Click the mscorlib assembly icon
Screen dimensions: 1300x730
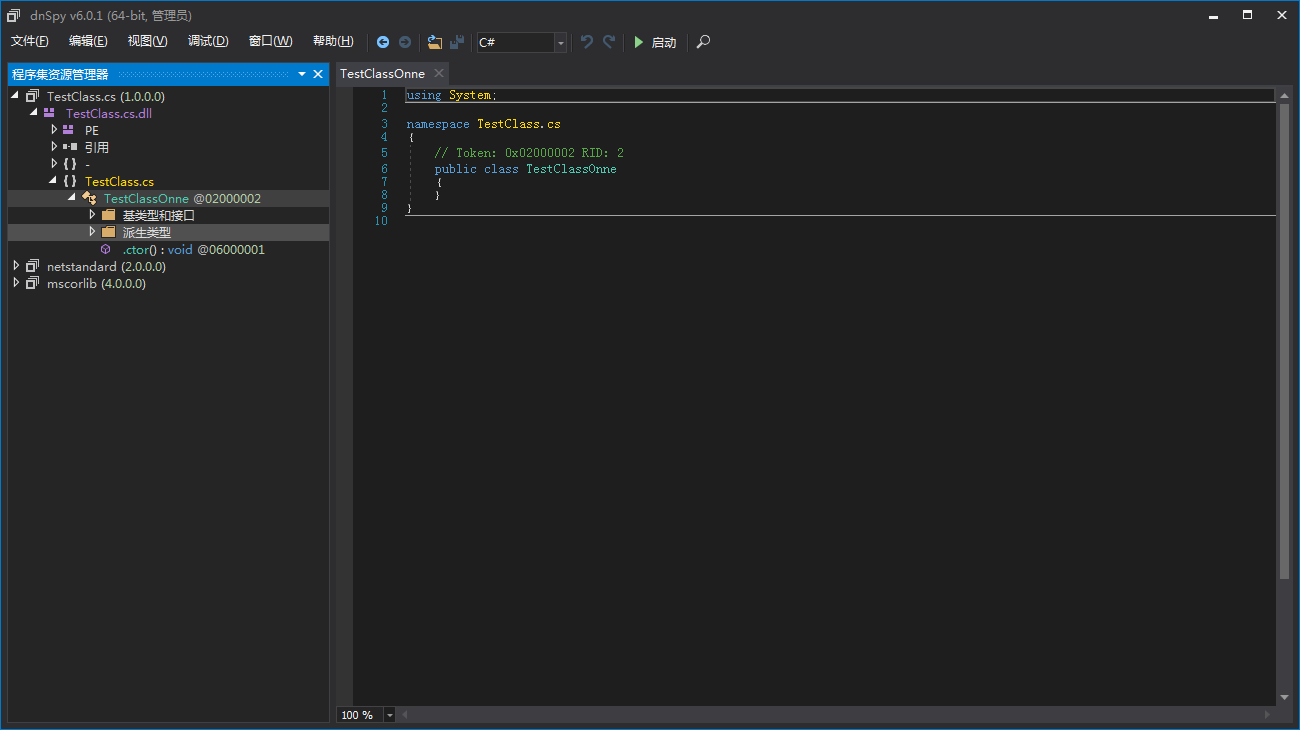33,284
